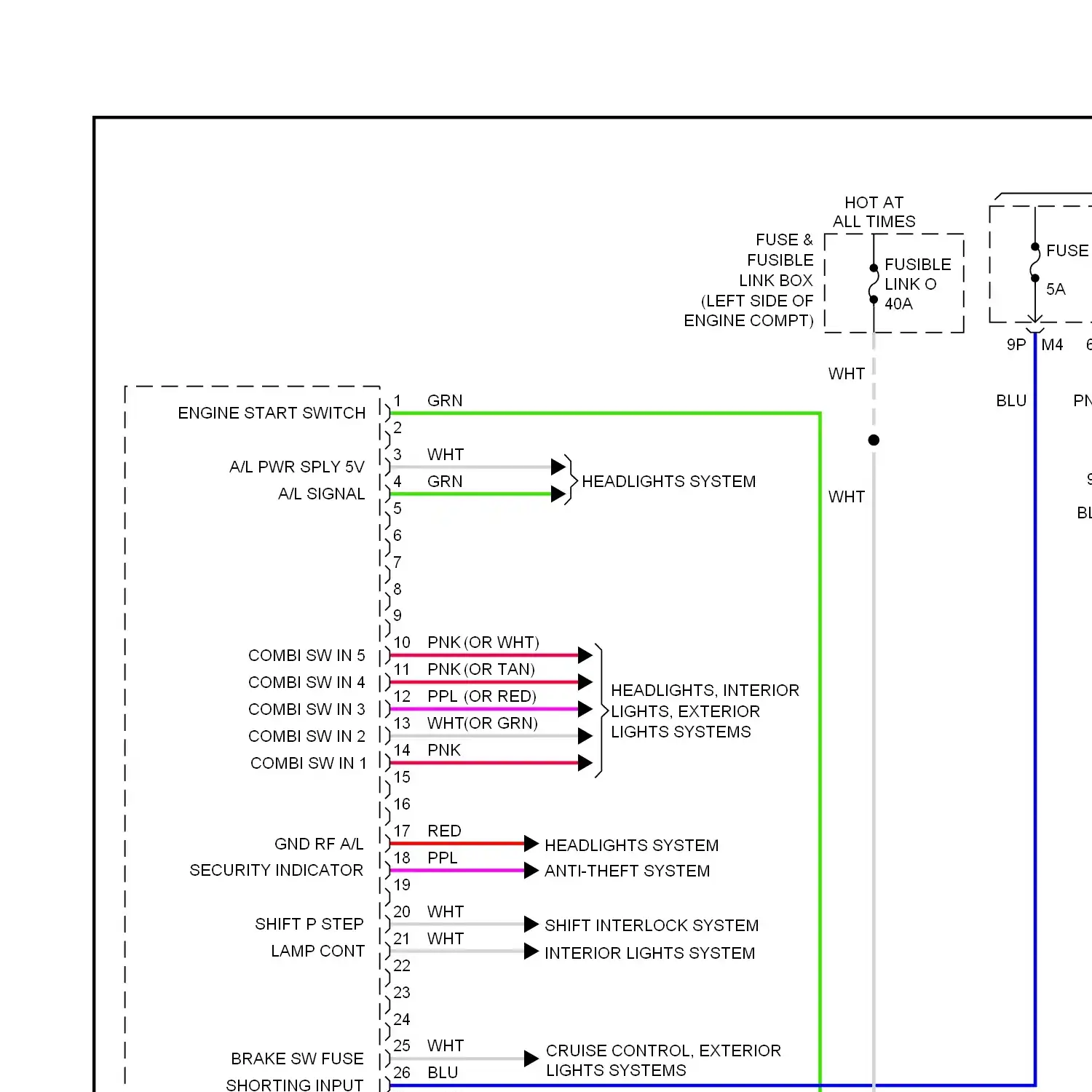
Task: Click the arrowhead on pin 12 purple wire
Action: (585, 708)
